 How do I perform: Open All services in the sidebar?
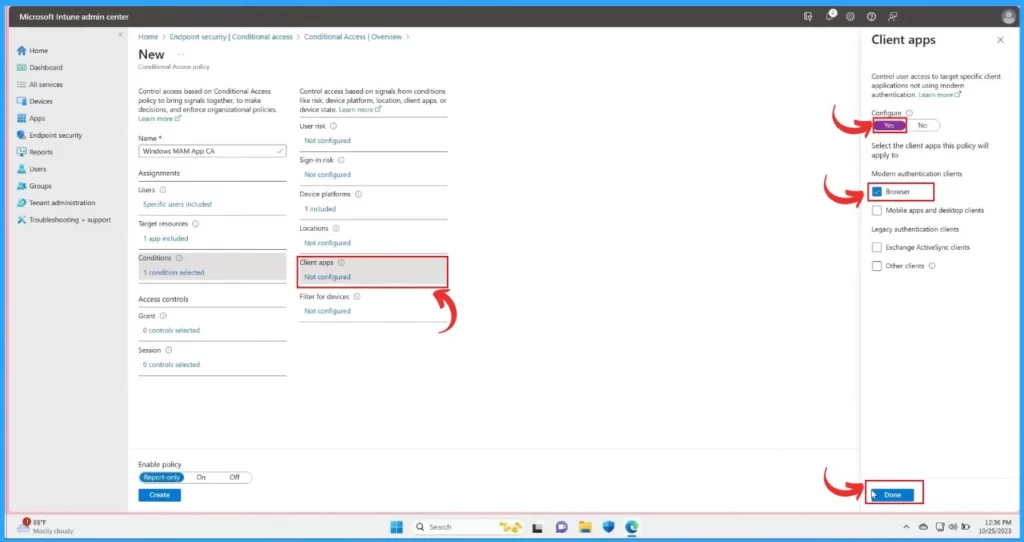point(40,84)
